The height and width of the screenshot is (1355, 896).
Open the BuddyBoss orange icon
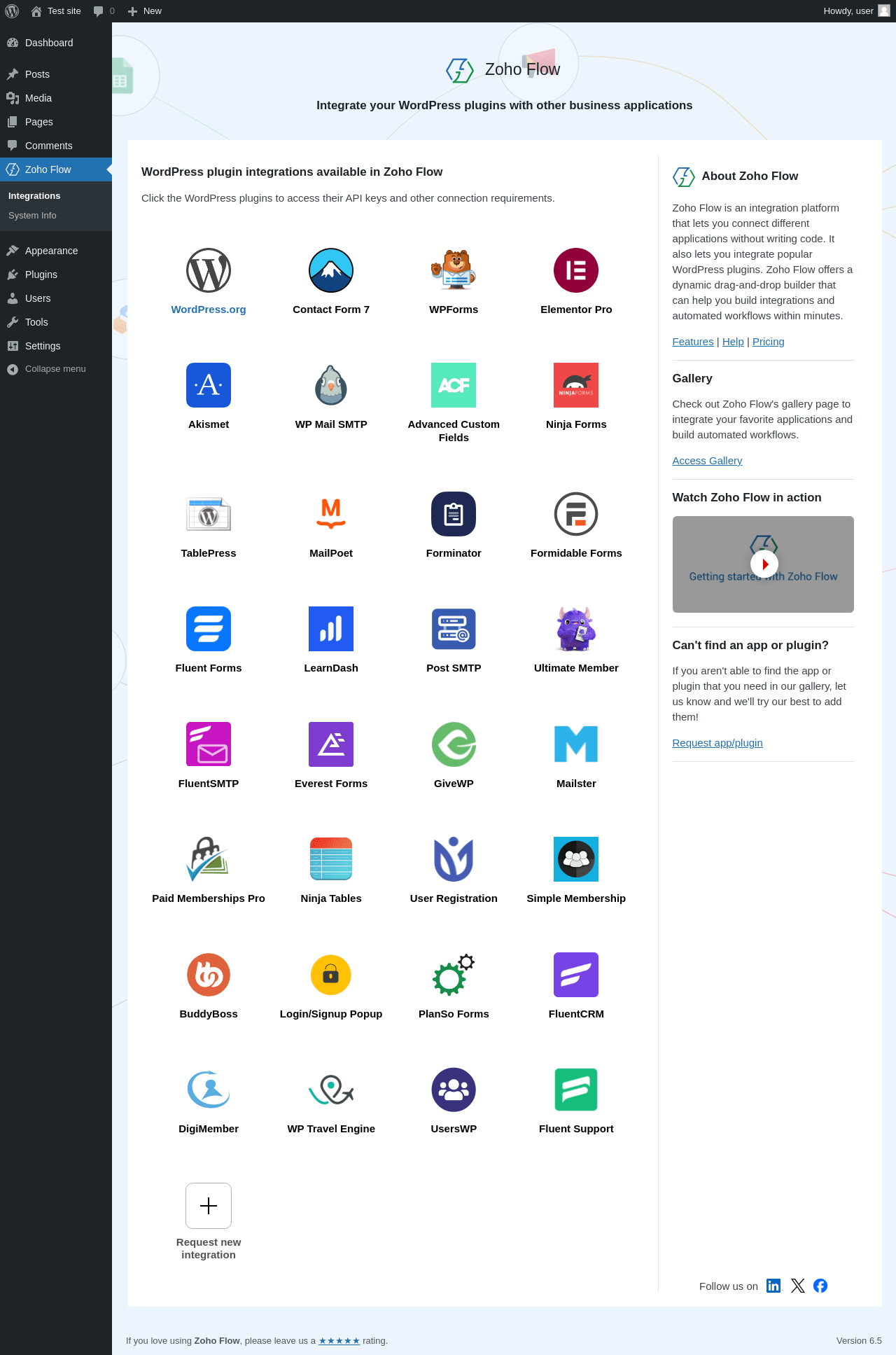[x=209, y=975]
